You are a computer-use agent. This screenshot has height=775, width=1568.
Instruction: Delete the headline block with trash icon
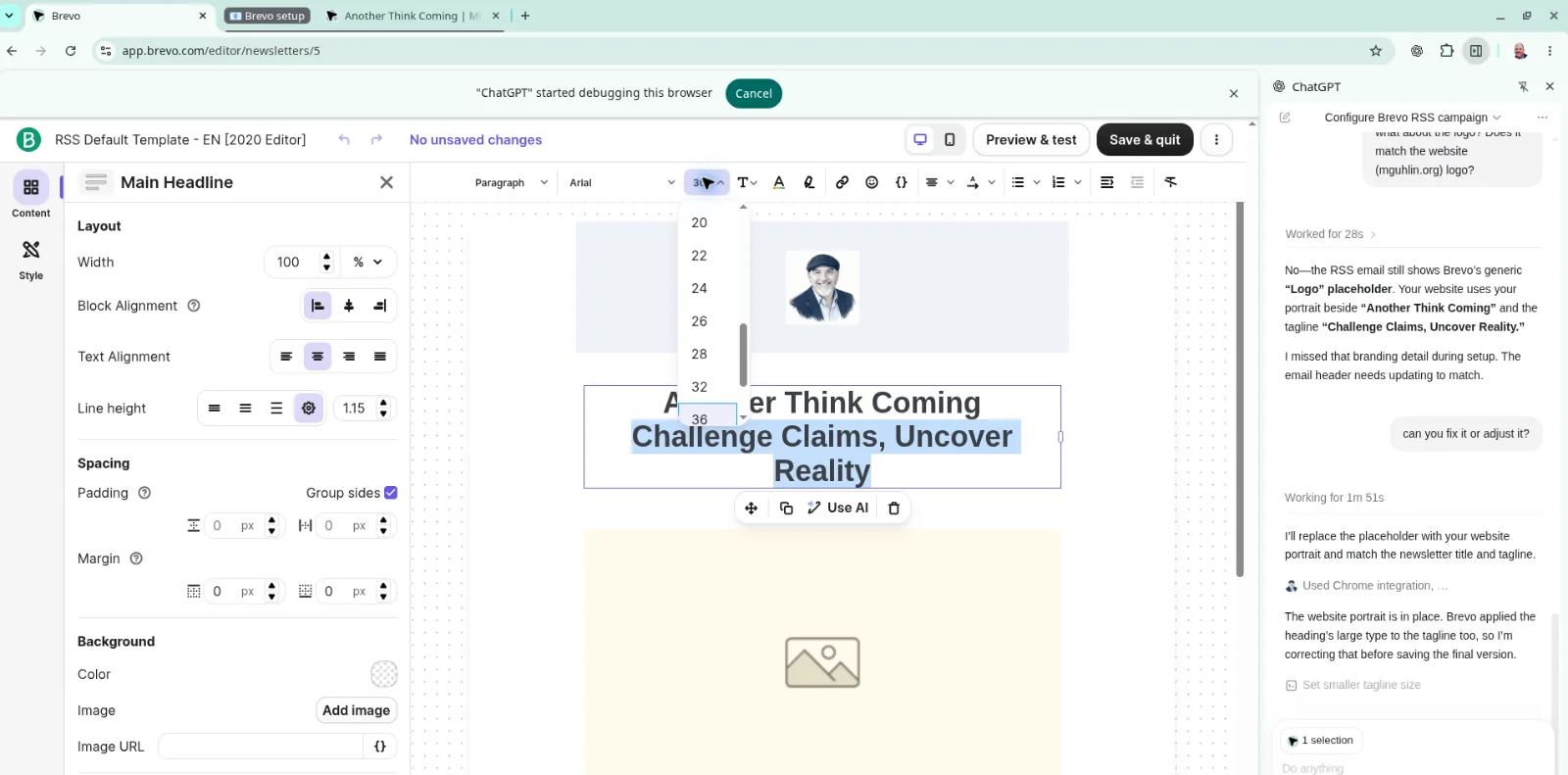(894, 508)
